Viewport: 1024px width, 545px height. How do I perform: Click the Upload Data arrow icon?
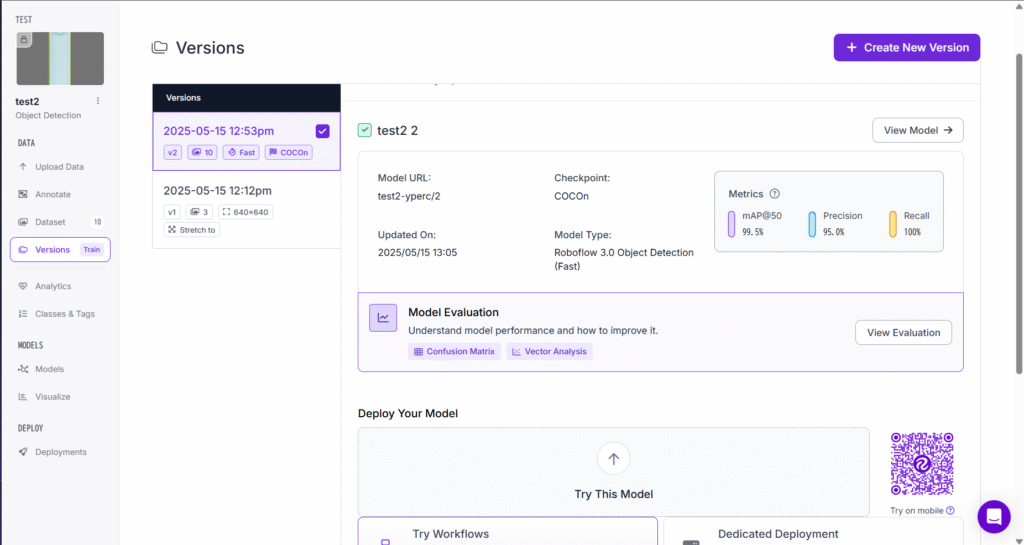click(x=23, y=166)
